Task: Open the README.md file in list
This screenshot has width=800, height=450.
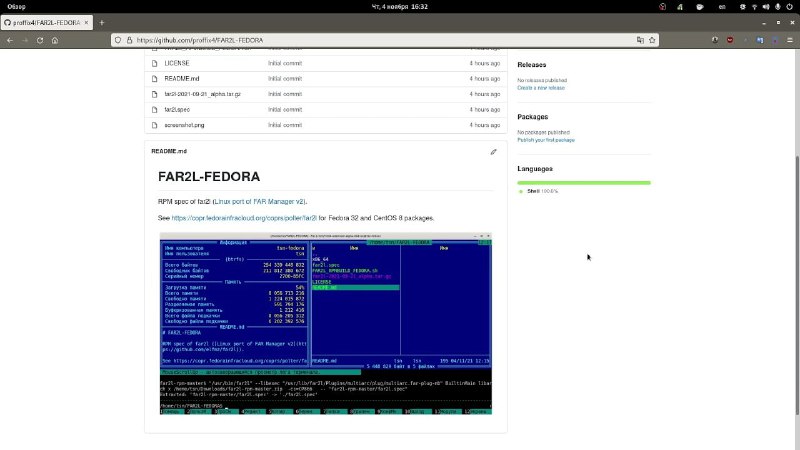Action: pos(182,79)
